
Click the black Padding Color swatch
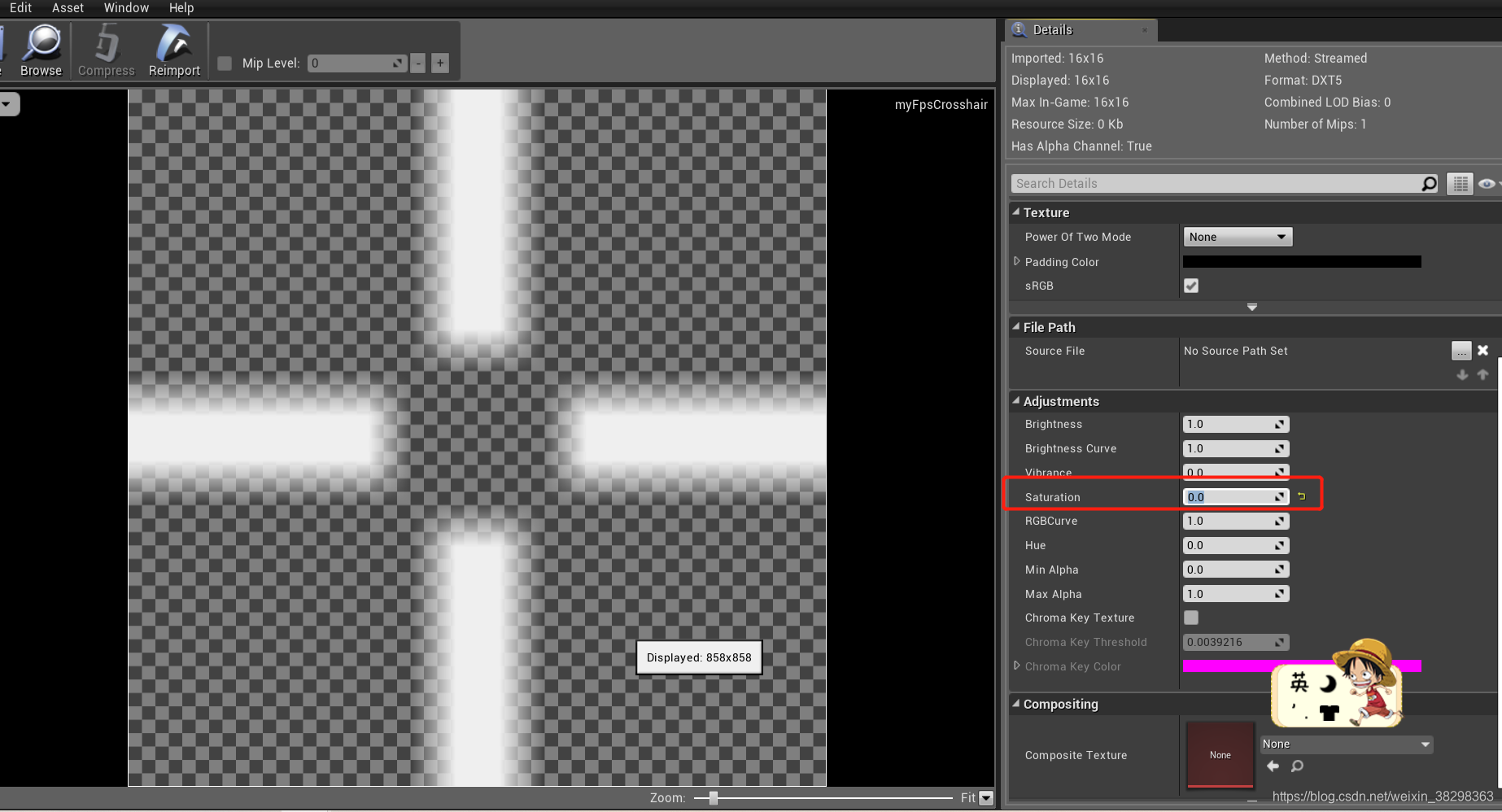pyautogui.click(x=1302, y=262)
